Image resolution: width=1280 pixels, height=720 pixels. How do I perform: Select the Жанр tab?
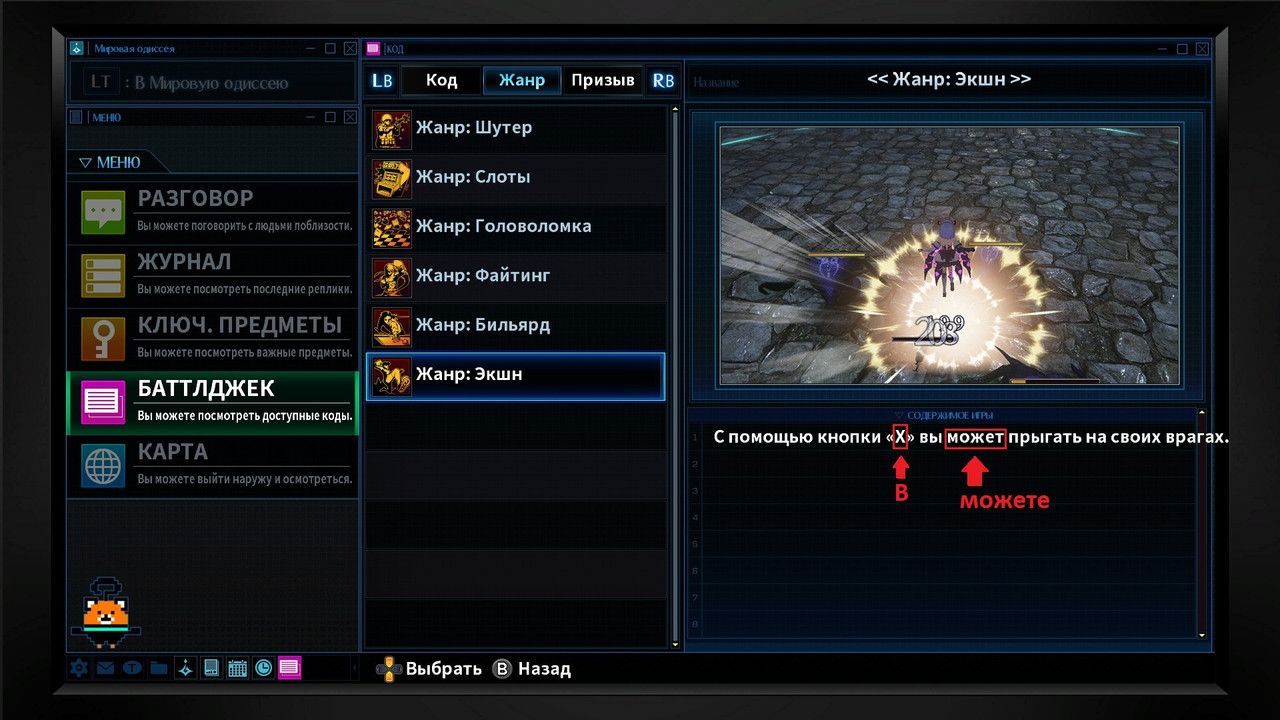(521, 81)
